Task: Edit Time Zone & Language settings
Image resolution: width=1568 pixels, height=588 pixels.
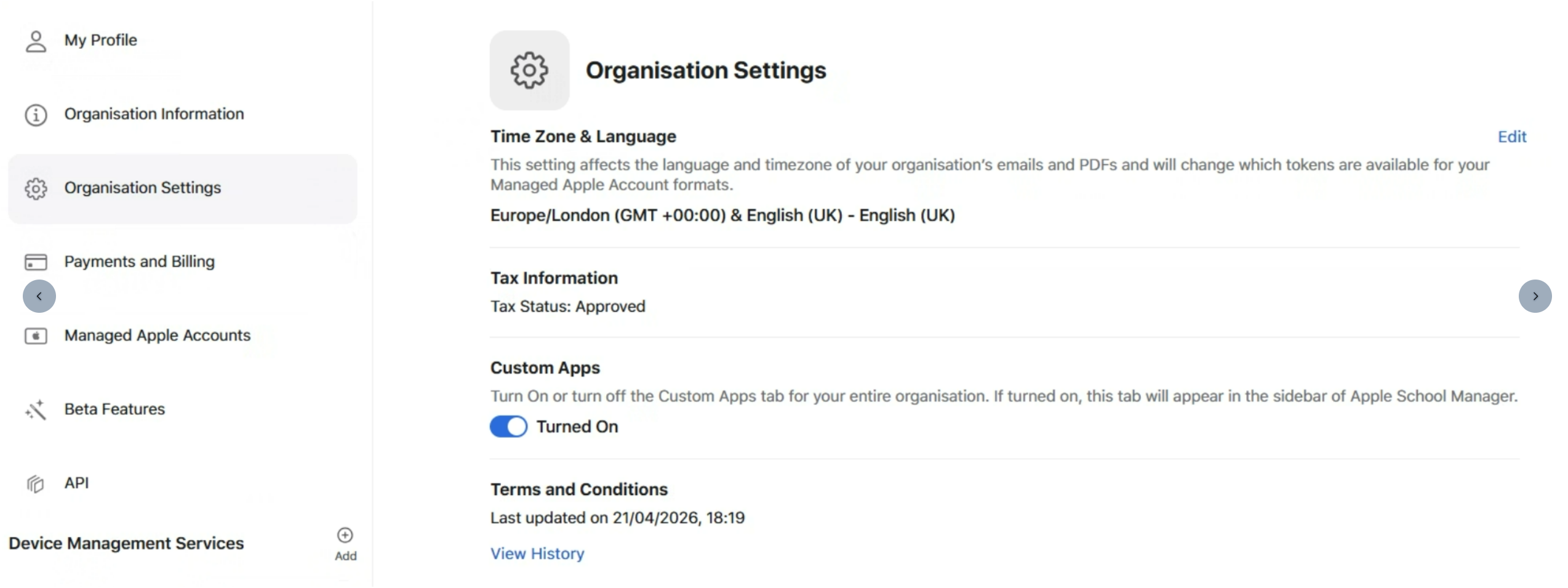Action: tap(1512, 137)
